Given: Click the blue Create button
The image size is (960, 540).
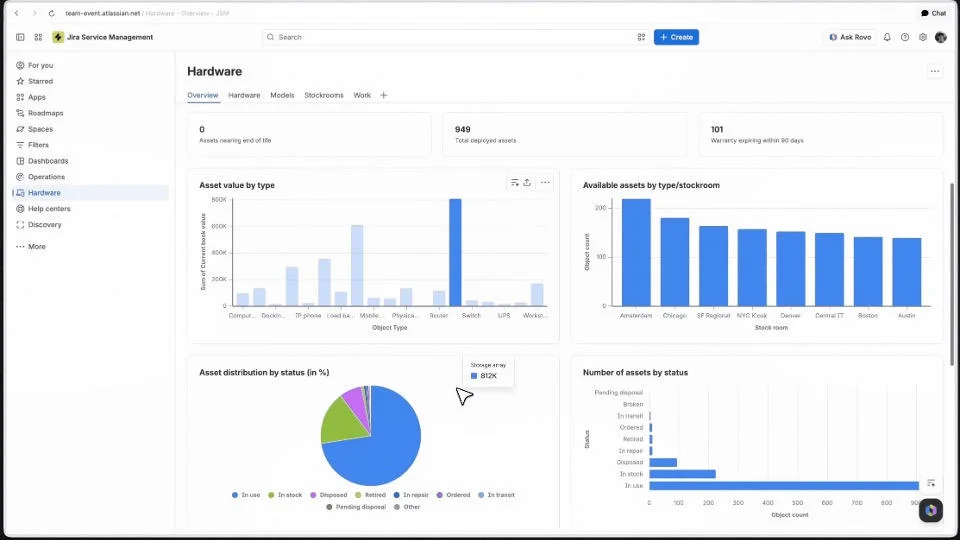Looking at the screenshot, I should tap(676, 37).
